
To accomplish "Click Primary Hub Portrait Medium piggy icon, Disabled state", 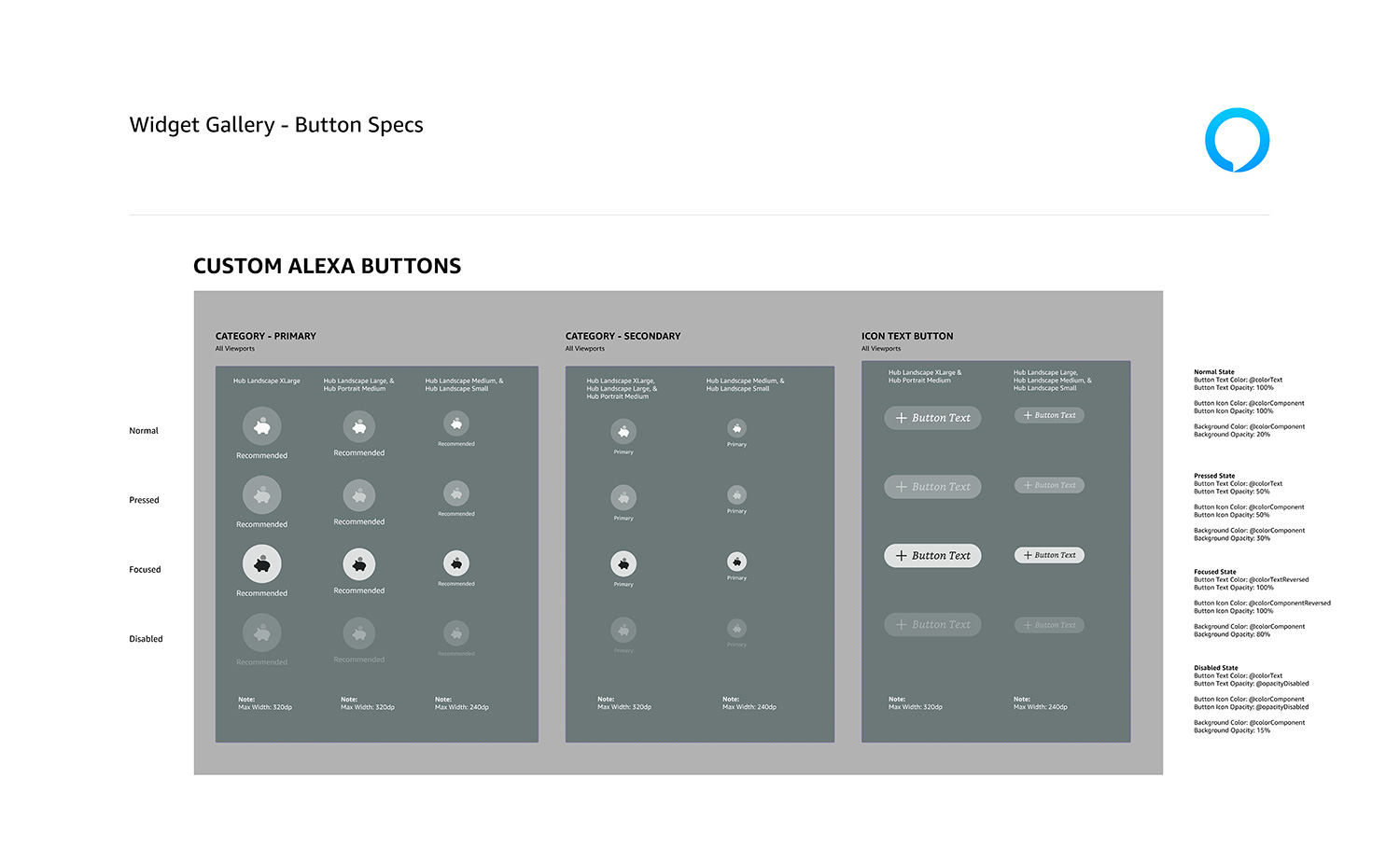I will 359,633.
